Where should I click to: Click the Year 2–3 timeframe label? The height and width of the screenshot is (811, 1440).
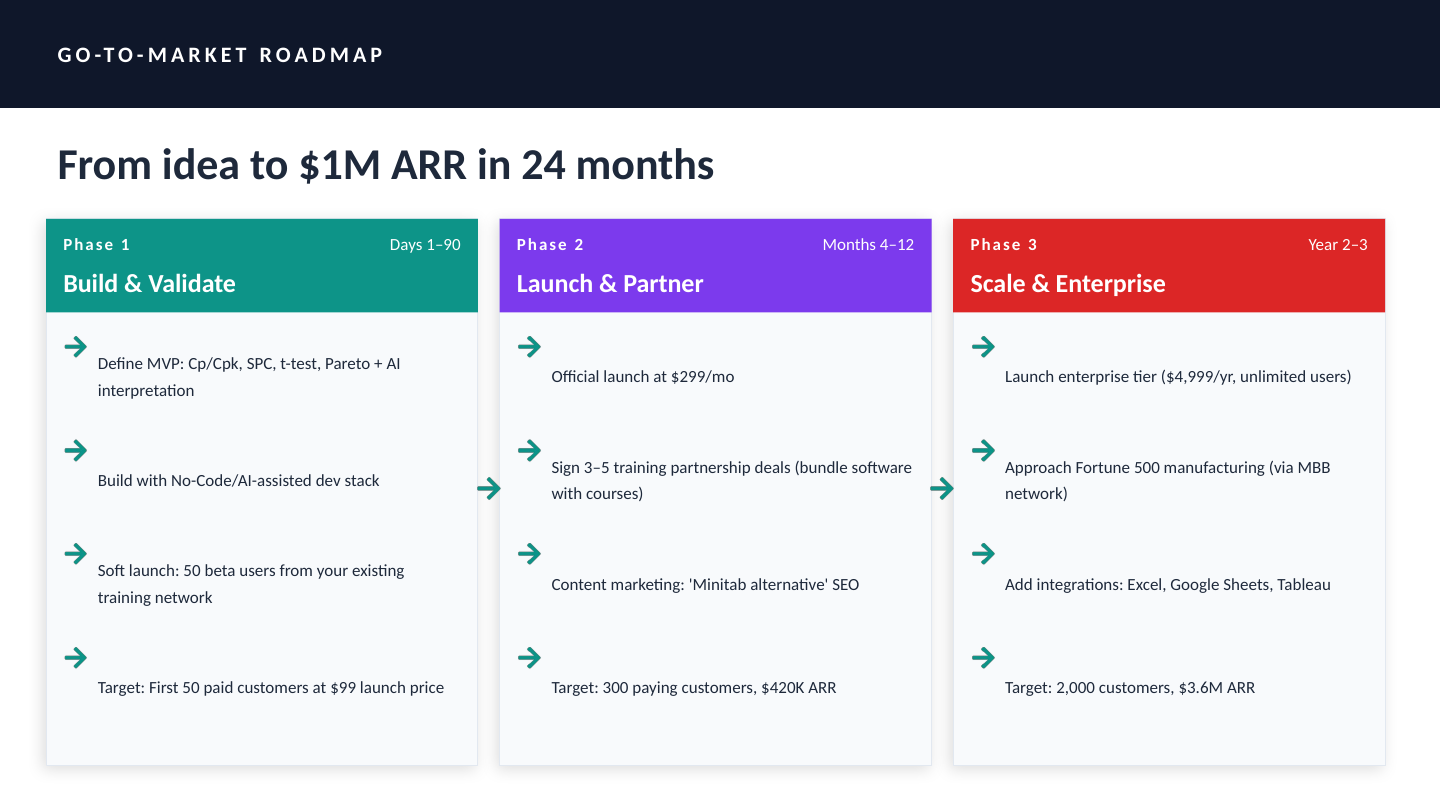coord(1337,245)
